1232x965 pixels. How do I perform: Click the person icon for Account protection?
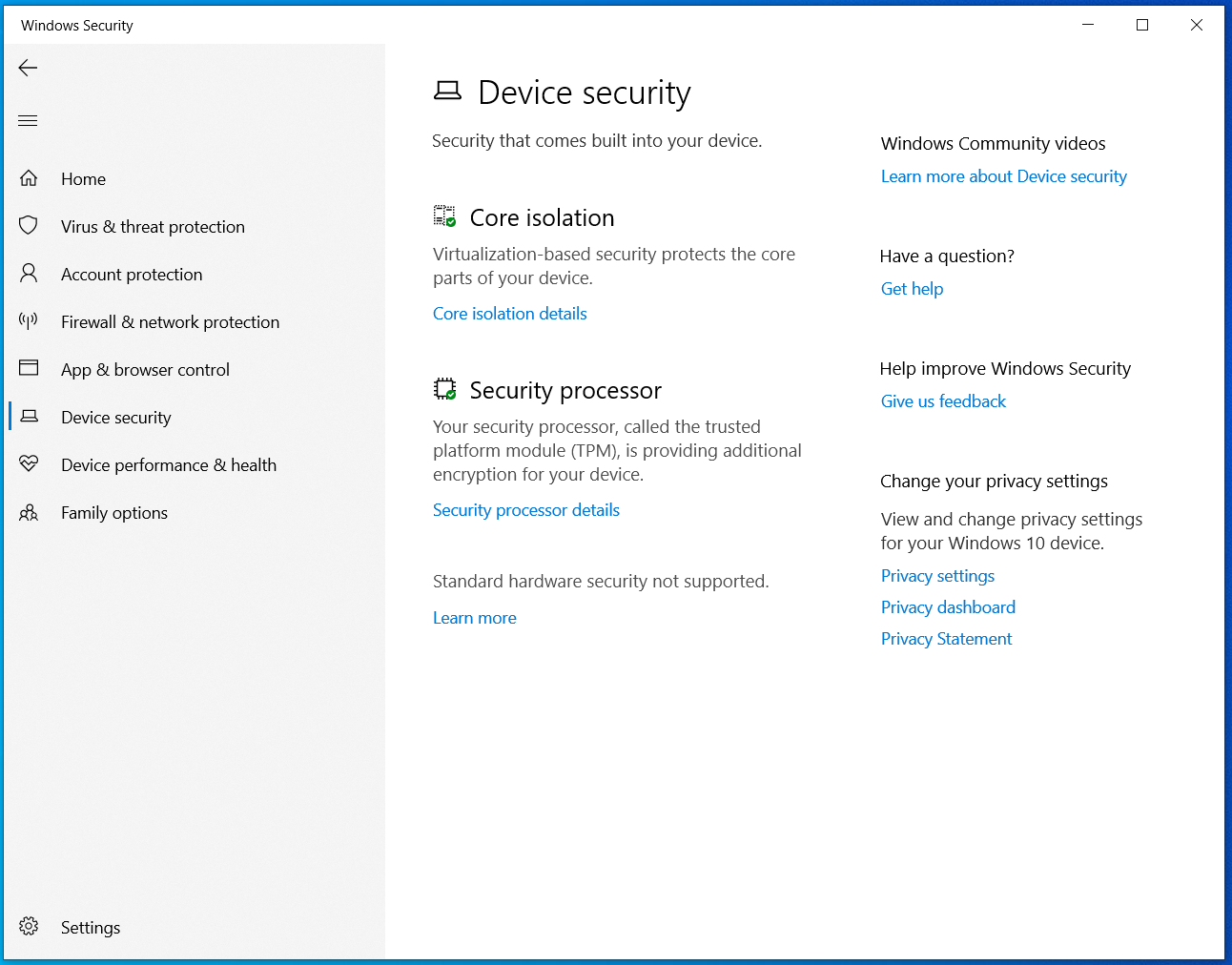click(29, 274)
